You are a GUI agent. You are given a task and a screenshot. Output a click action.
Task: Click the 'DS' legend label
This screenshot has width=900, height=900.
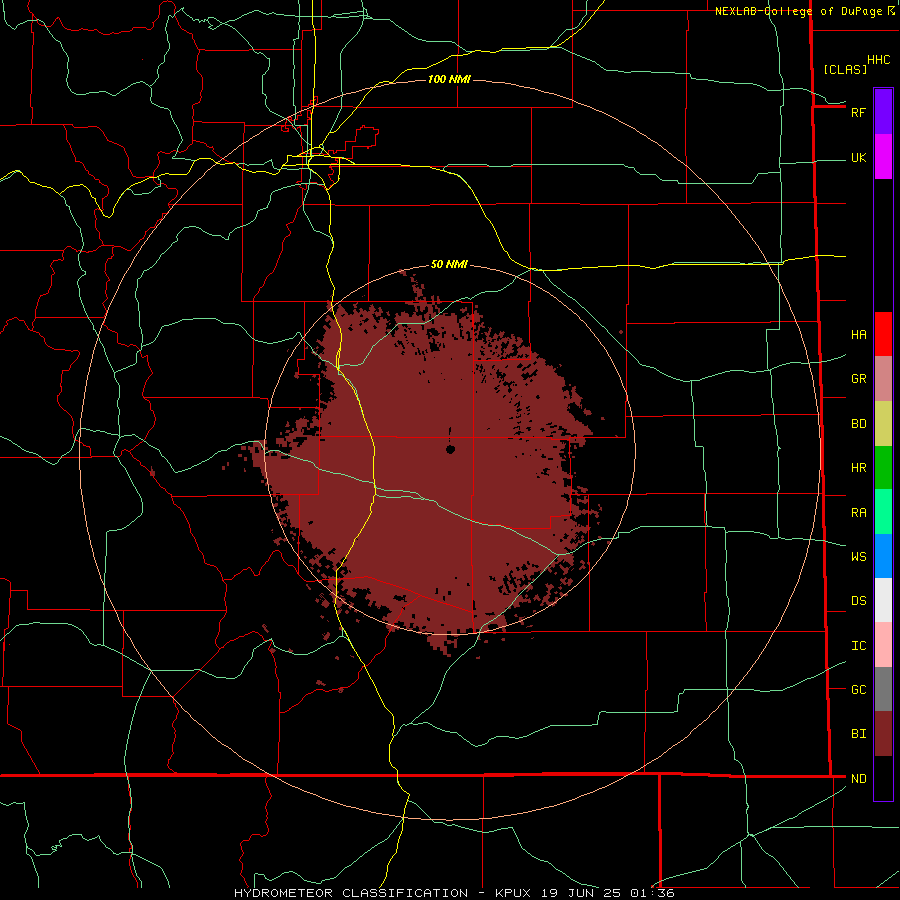[x=858, y=601]
